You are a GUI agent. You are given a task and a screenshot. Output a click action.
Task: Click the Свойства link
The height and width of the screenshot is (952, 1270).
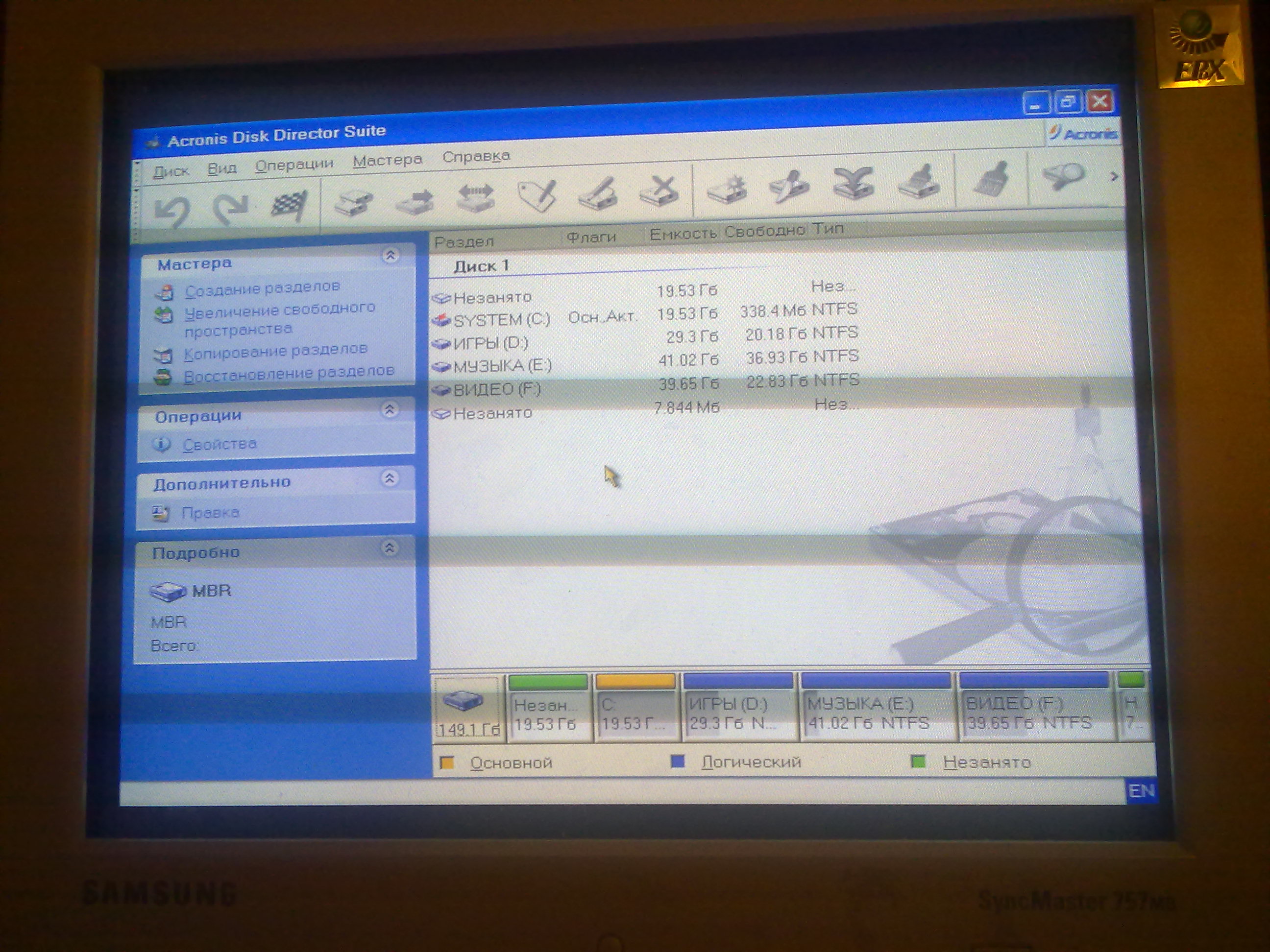tap(220, 444)
